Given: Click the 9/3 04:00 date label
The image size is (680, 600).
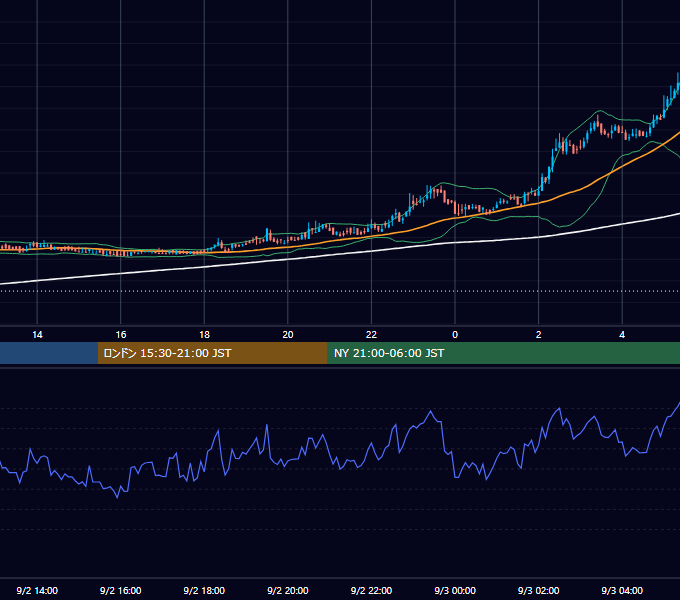Looking at the screenshot, I should click(622, 590).
